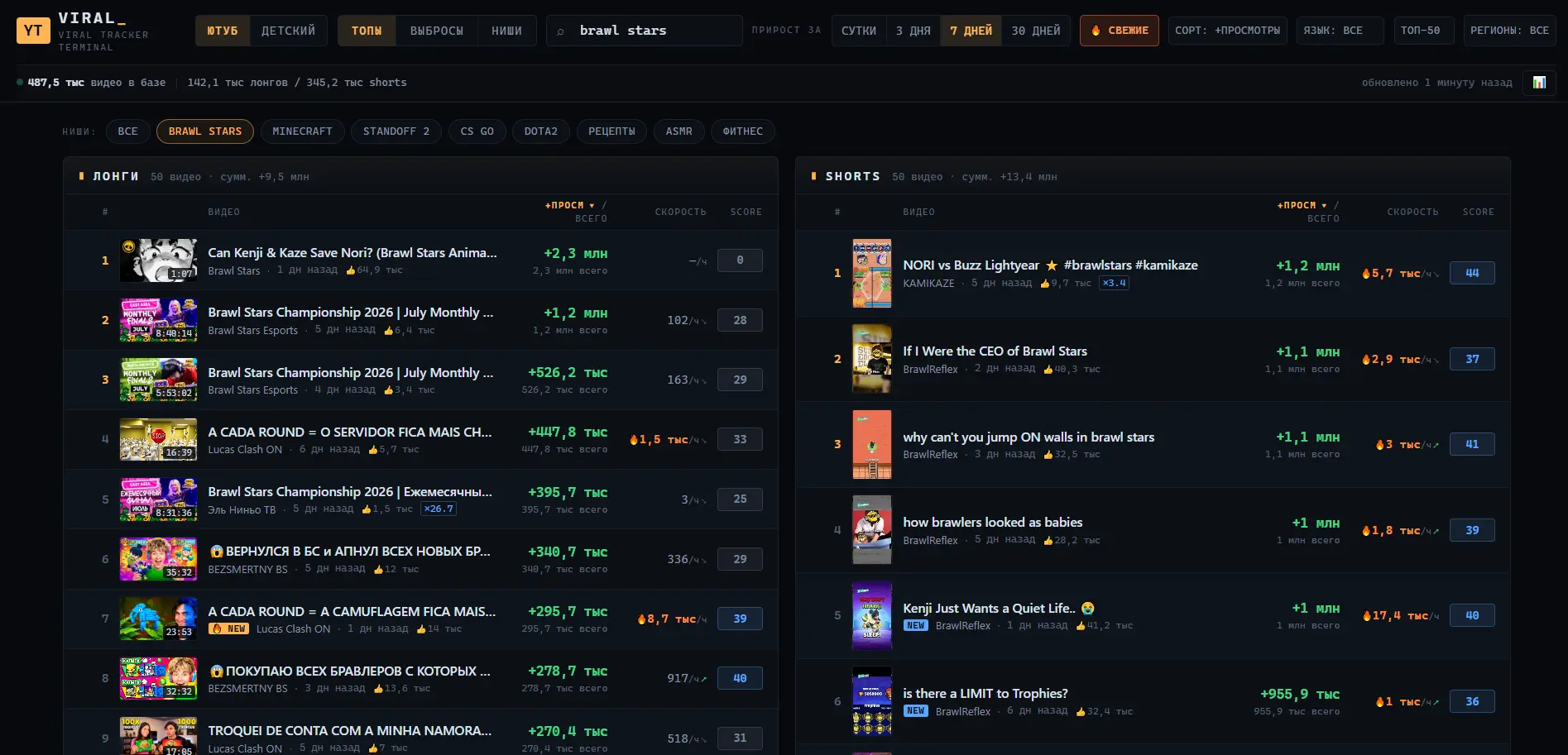The height and width of the screenshot is (755, 1568).
Task: Select the ASMR niche chip
Action: 679,131
